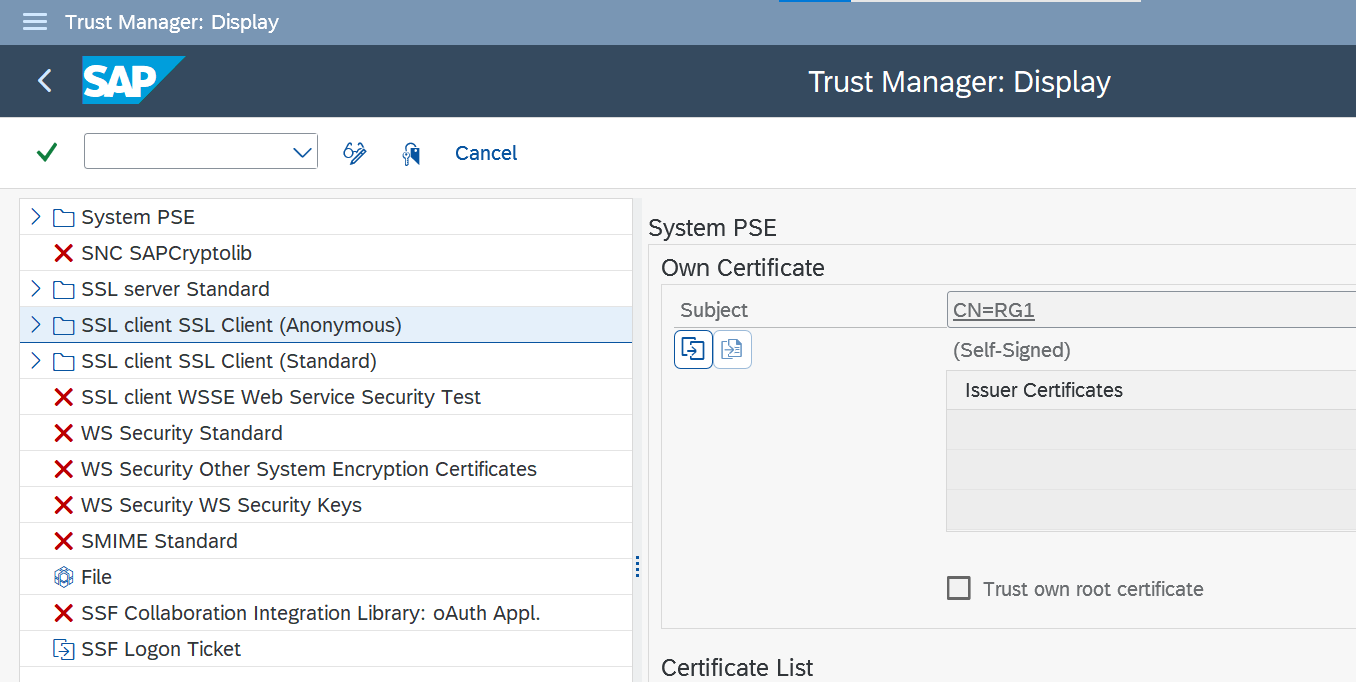Select SNC SAPCryptolib entry

coord(166,253)
